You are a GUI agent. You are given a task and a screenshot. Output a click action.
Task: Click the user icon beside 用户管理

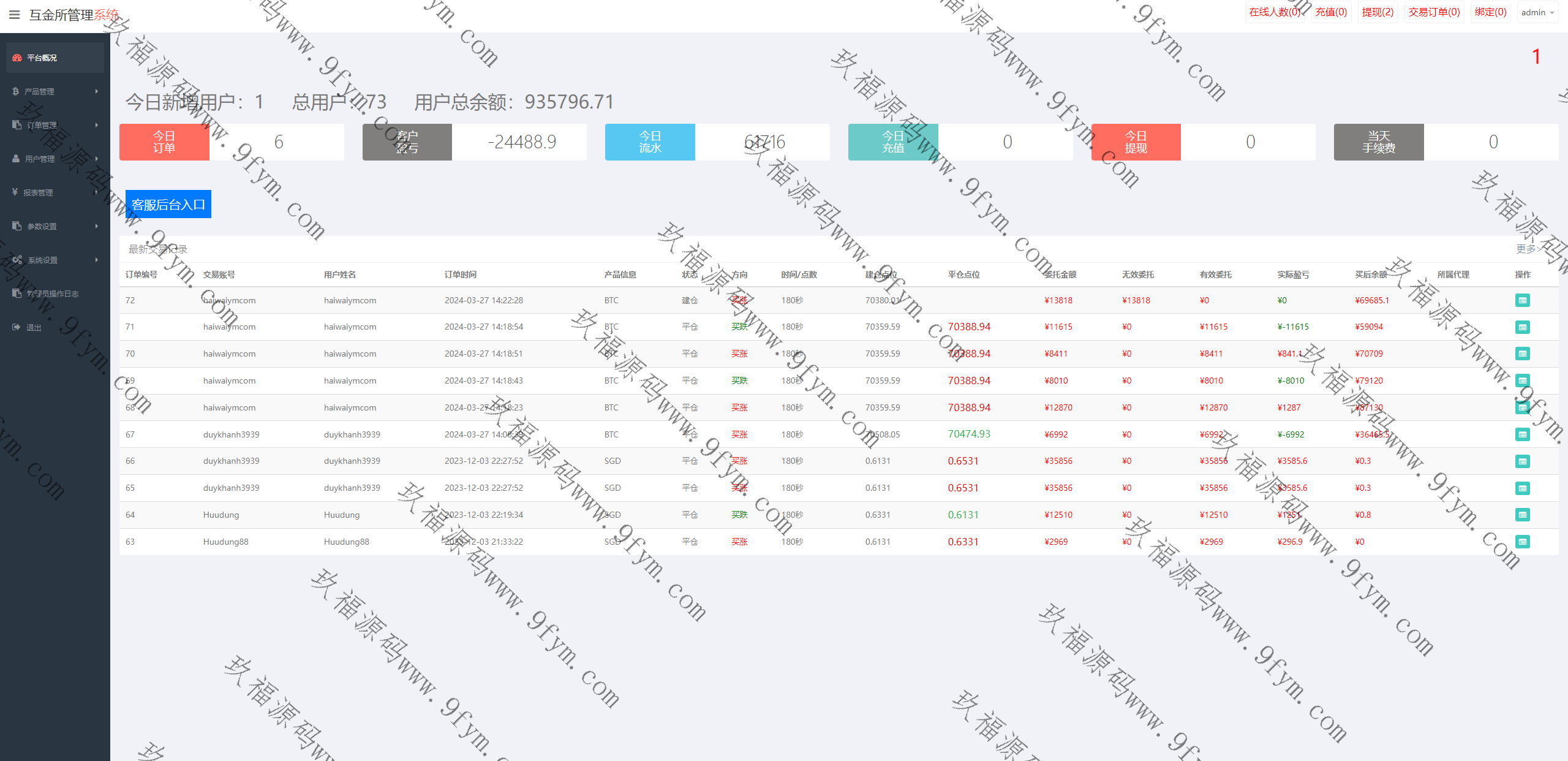16,159
